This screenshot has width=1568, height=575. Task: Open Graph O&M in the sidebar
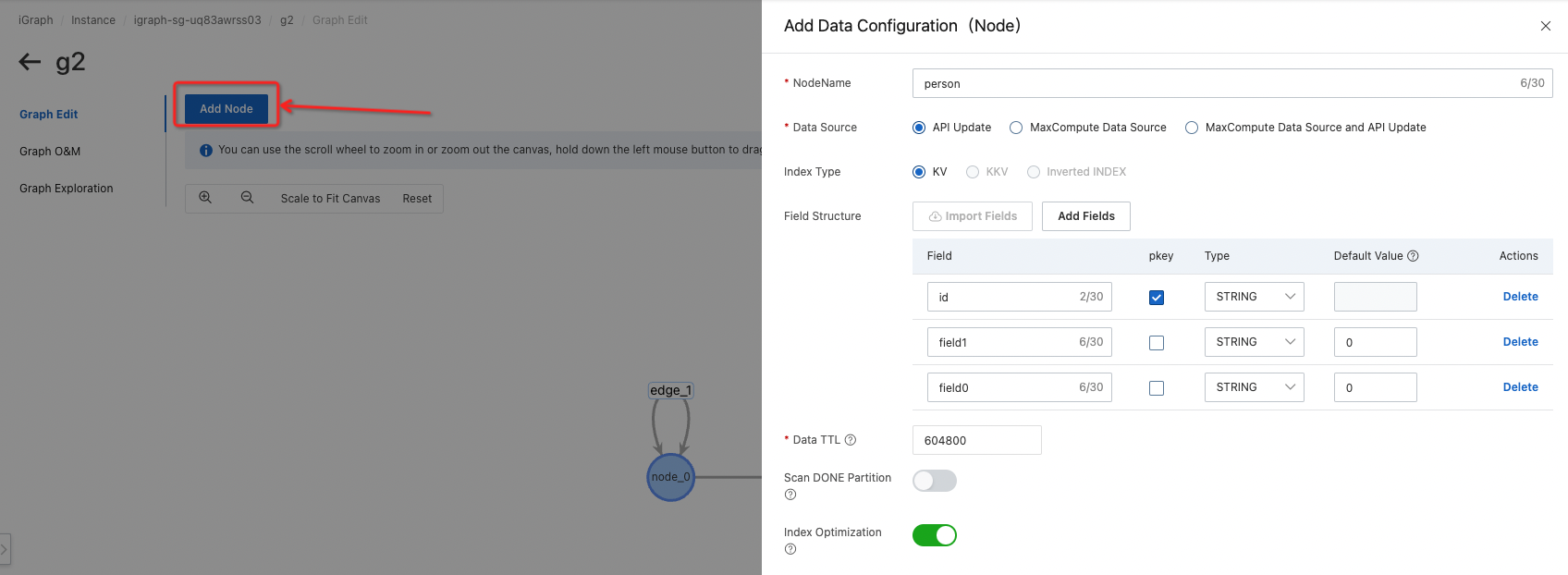click(50, 152)
